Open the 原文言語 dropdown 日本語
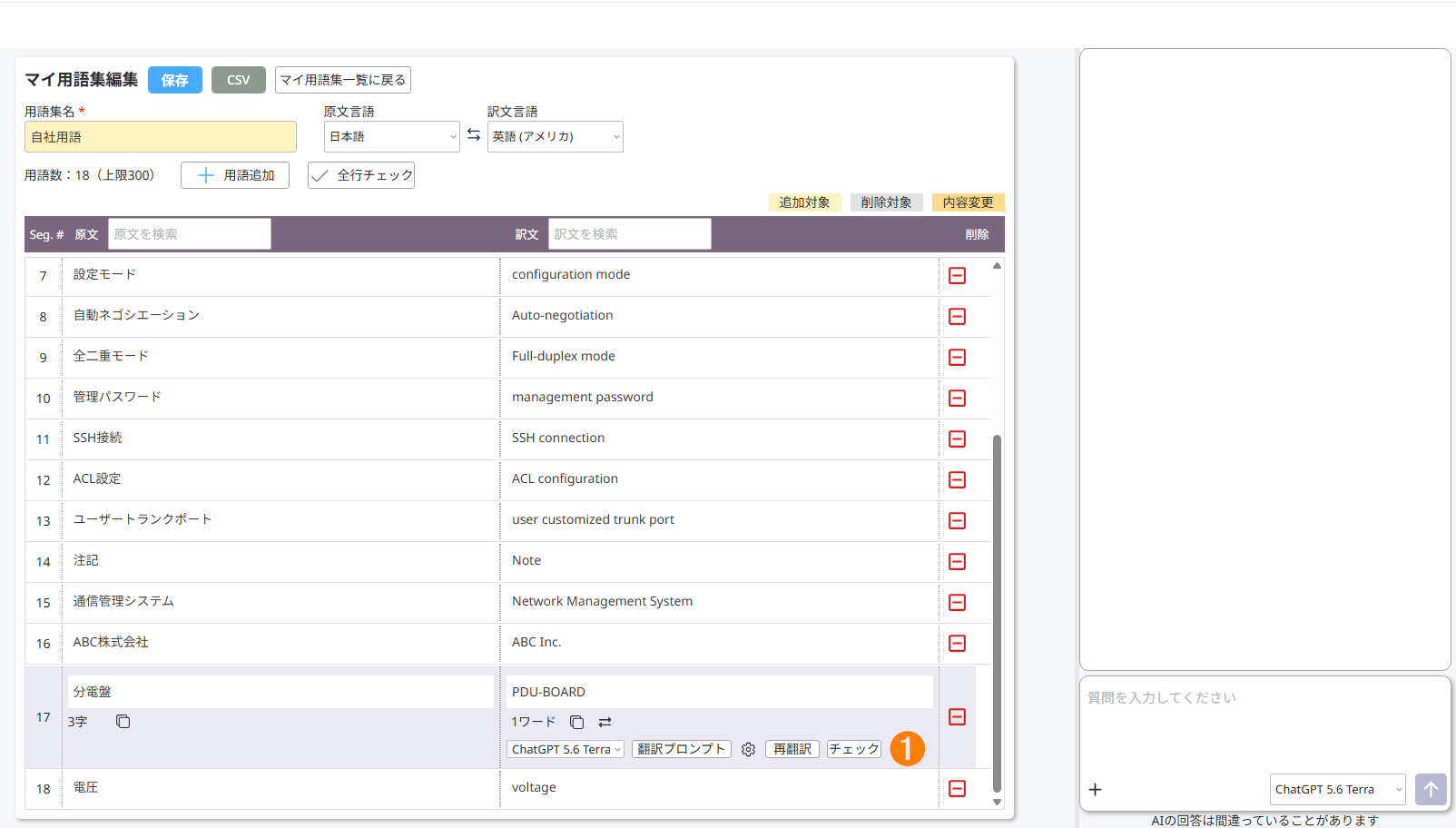1456x828 pixels. (x=392, y=136)
